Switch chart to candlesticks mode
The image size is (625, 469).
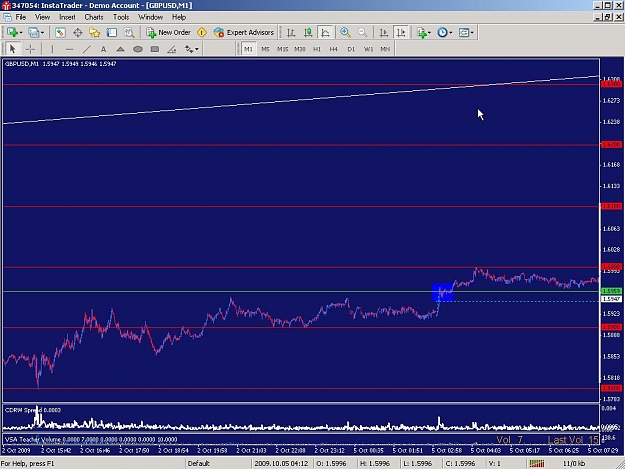pyautogui.click(x=308, y=32)
